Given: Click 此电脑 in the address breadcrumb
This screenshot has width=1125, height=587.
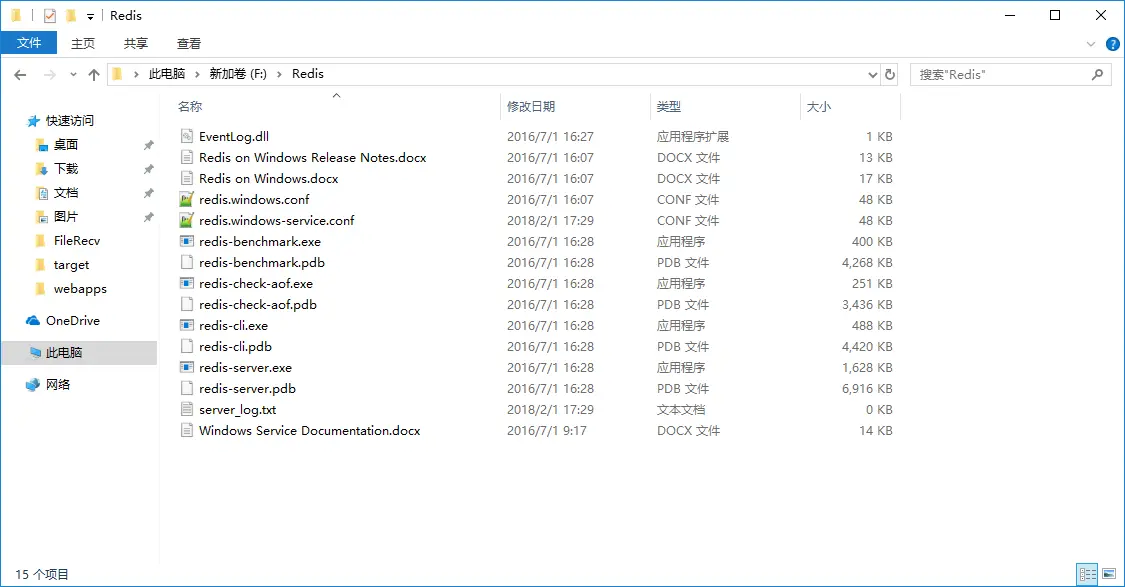Looking at the screenshot, I should pos(166,74).
